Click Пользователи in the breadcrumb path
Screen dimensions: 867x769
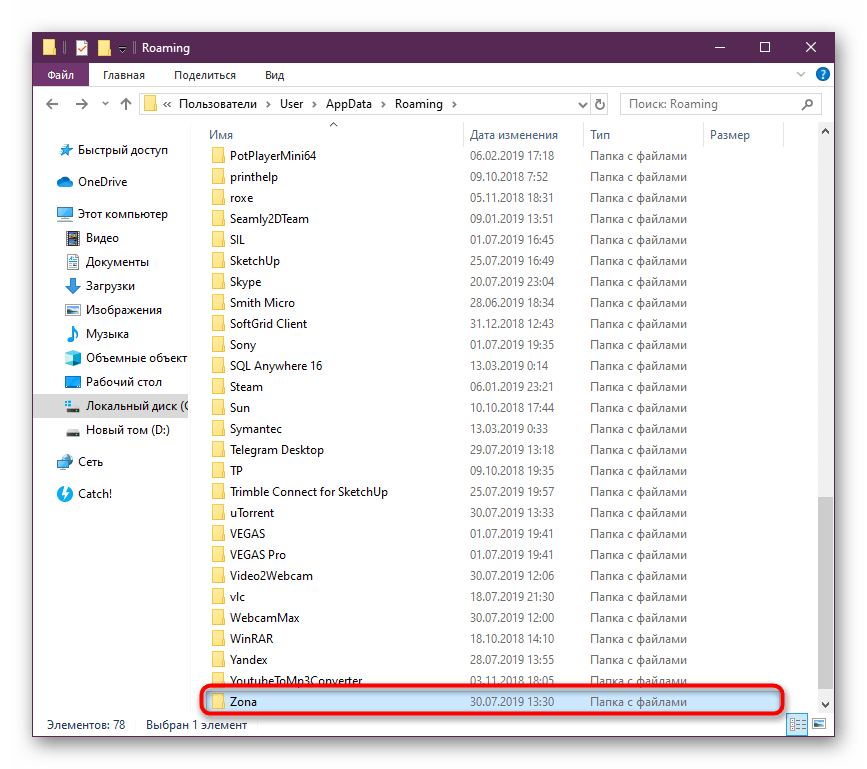(x=218, y=104)
